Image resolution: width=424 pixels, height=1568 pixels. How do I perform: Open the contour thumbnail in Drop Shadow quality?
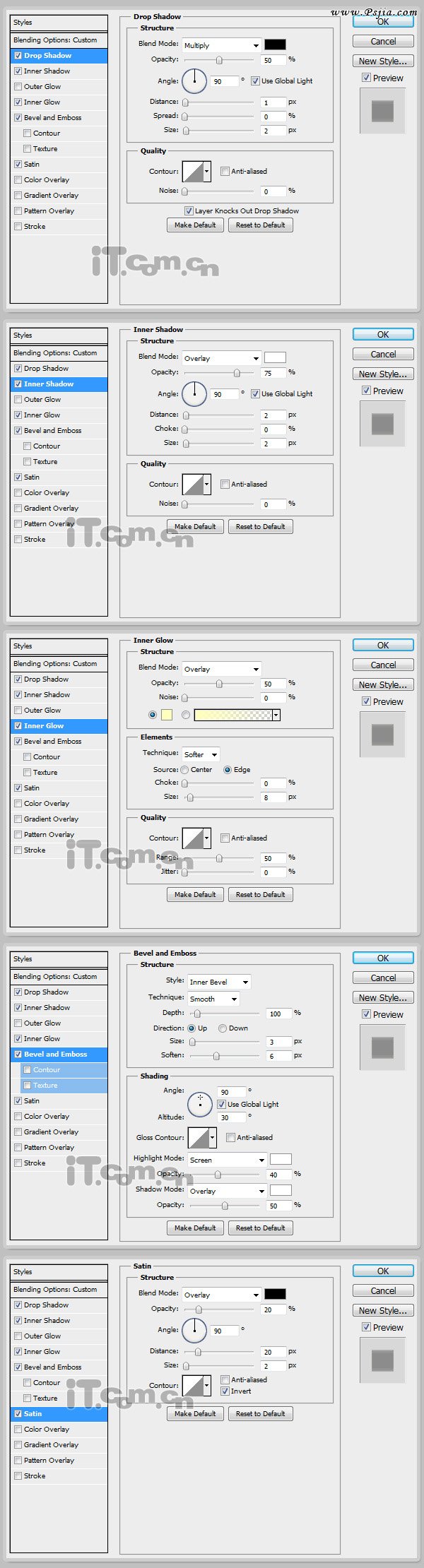pos(197,172)
